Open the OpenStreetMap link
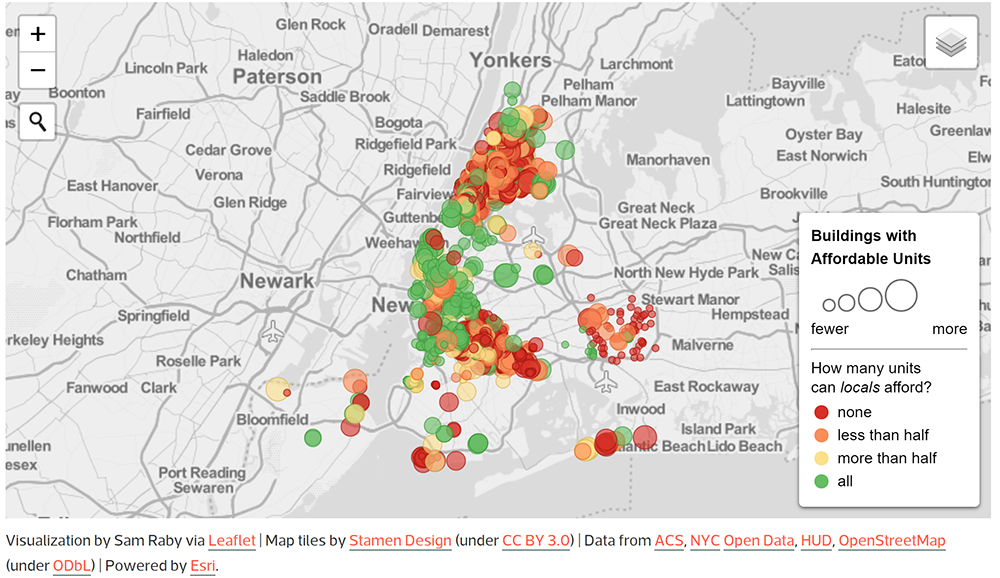This screenshot has width=1000, height=578. click(x=892, y=540)
